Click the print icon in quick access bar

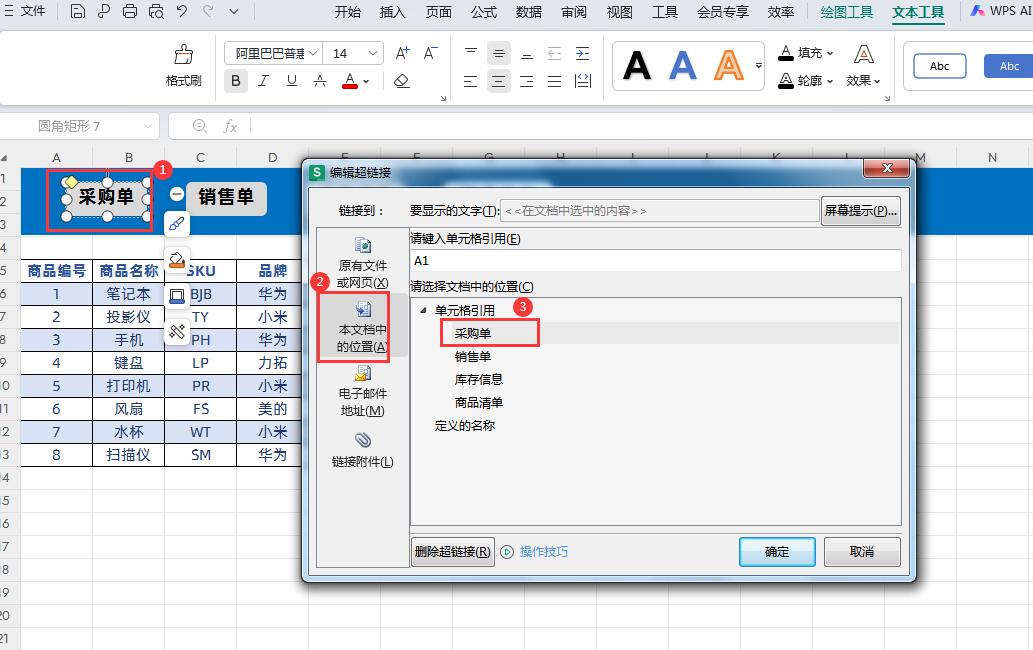pyautogui.click(x=130, y=12)
